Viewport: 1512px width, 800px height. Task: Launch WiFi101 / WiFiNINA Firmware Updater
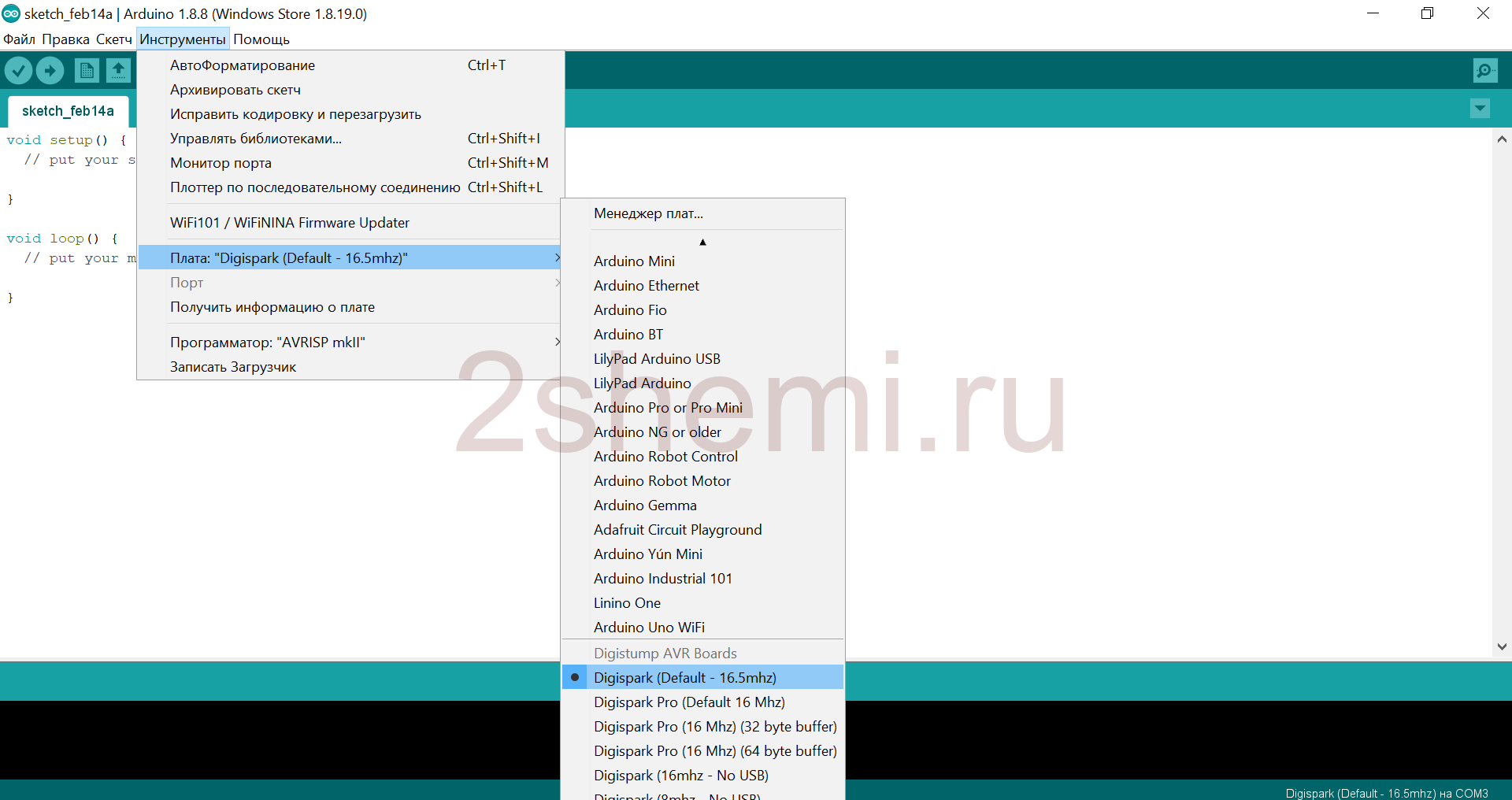(350, 223)
